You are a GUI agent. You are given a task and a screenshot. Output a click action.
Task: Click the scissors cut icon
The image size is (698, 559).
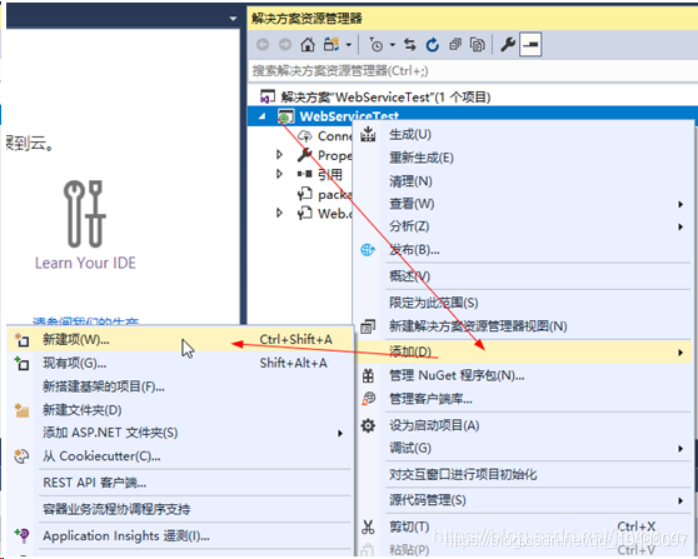pyautogui.click(x=368, y=527)
